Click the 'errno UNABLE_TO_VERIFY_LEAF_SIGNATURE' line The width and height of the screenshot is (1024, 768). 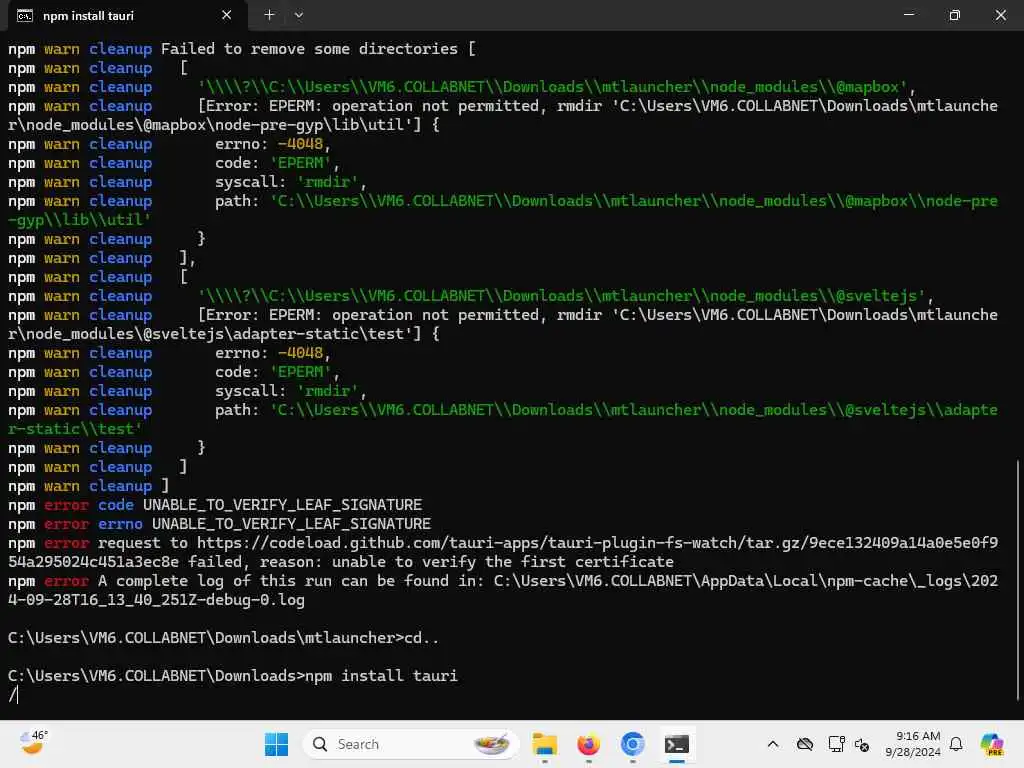pyautogui.click(x=219, y=524)
